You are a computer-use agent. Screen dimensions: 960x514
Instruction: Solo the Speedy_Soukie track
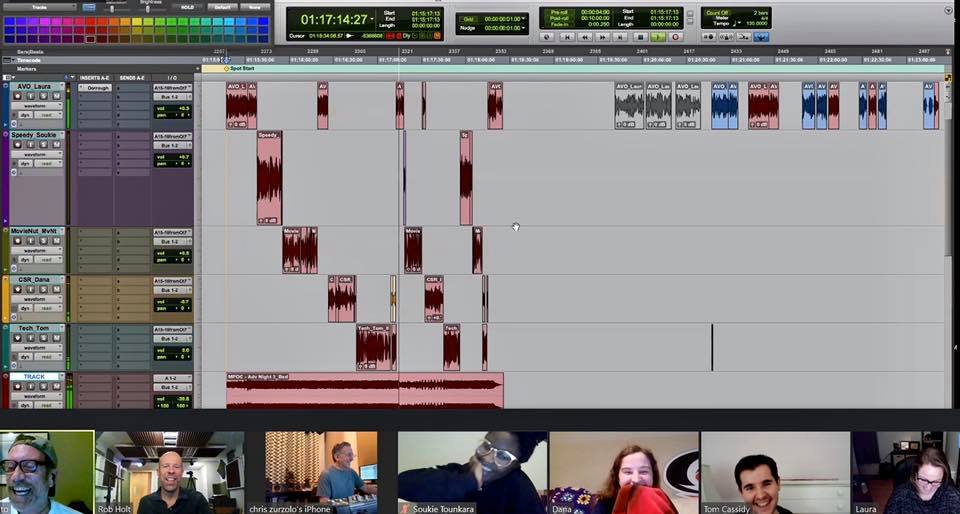pyautogui.click(x=43, y=144)
